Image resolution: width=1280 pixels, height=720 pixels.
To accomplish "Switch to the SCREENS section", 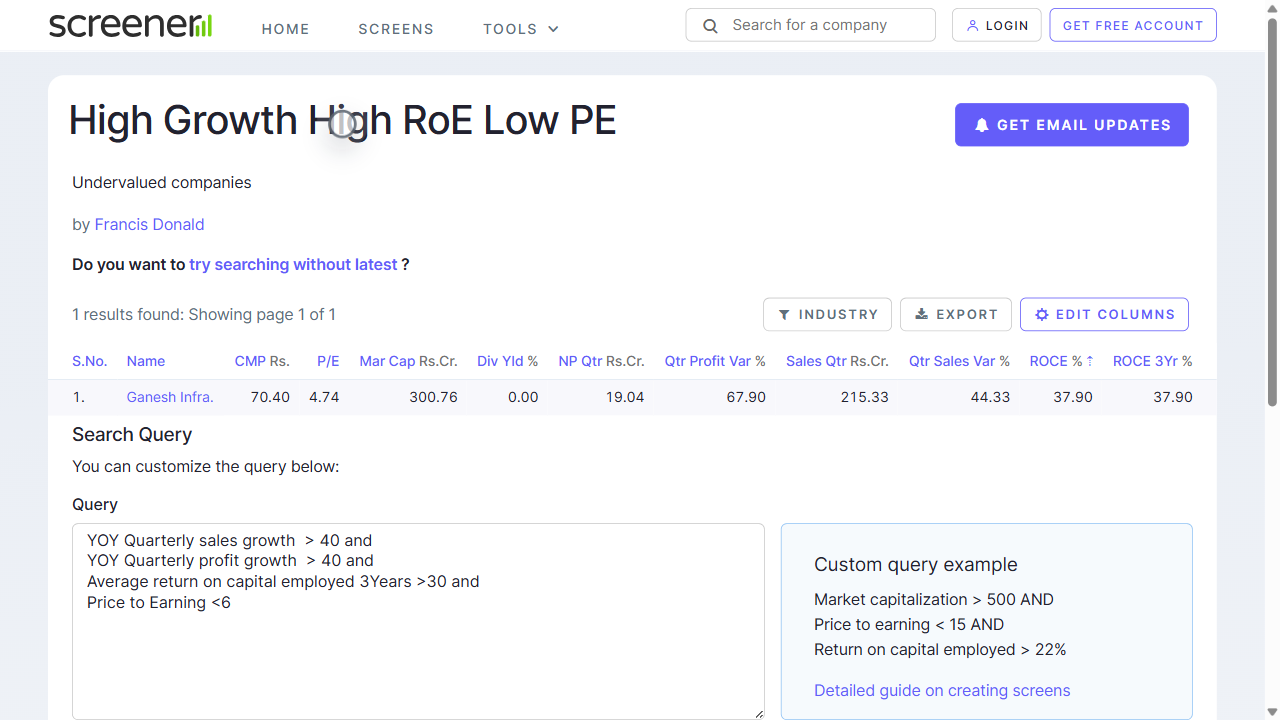I will (396, 29).
